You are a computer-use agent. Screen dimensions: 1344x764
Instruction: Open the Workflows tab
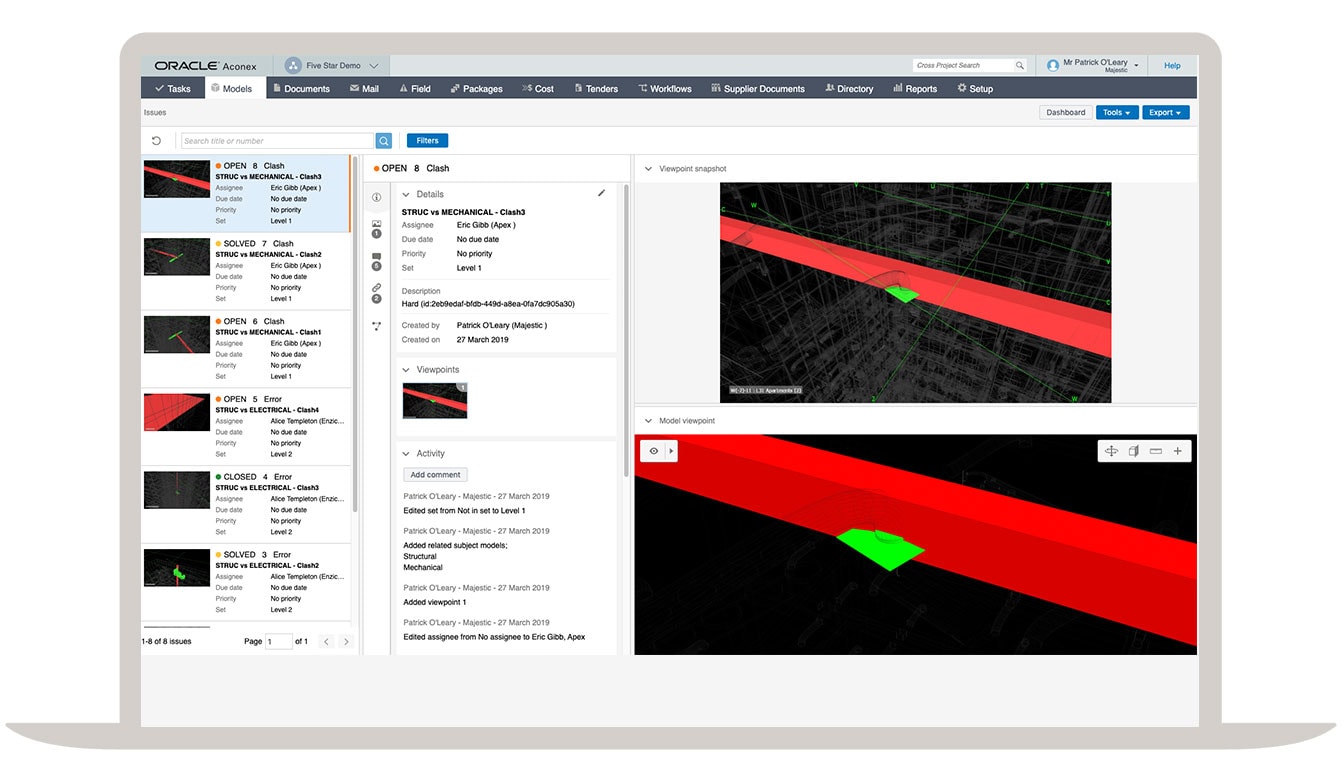pyautogui.click(x=665, y=89)
